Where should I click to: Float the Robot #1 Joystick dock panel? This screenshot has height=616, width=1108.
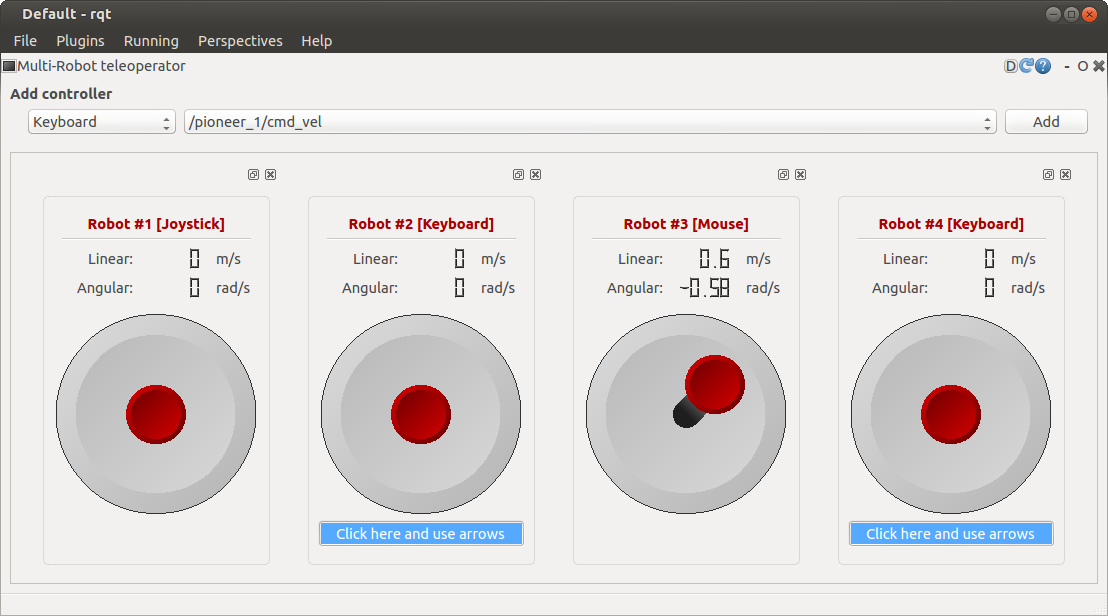click(x=253, y=174)
